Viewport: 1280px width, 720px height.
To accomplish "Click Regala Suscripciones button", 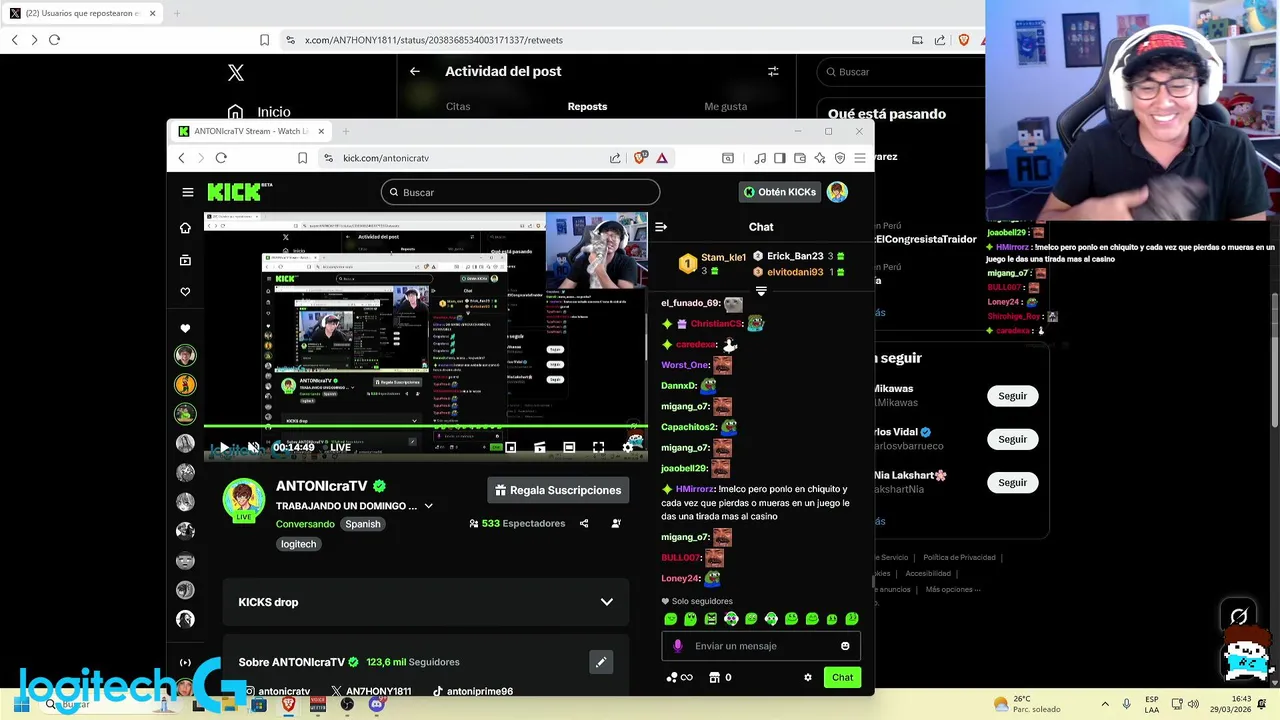I will 558,490.
